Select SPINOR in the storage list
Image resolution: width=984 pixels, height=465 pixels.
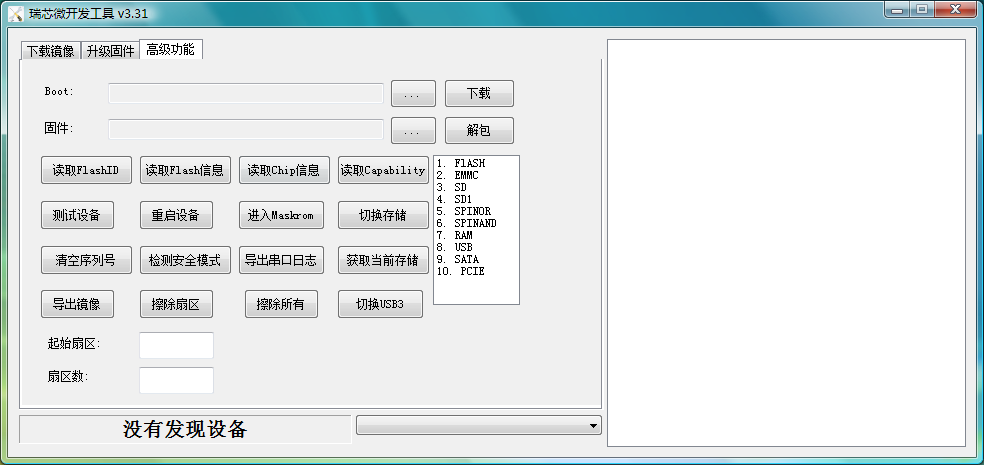click(472, 211)
